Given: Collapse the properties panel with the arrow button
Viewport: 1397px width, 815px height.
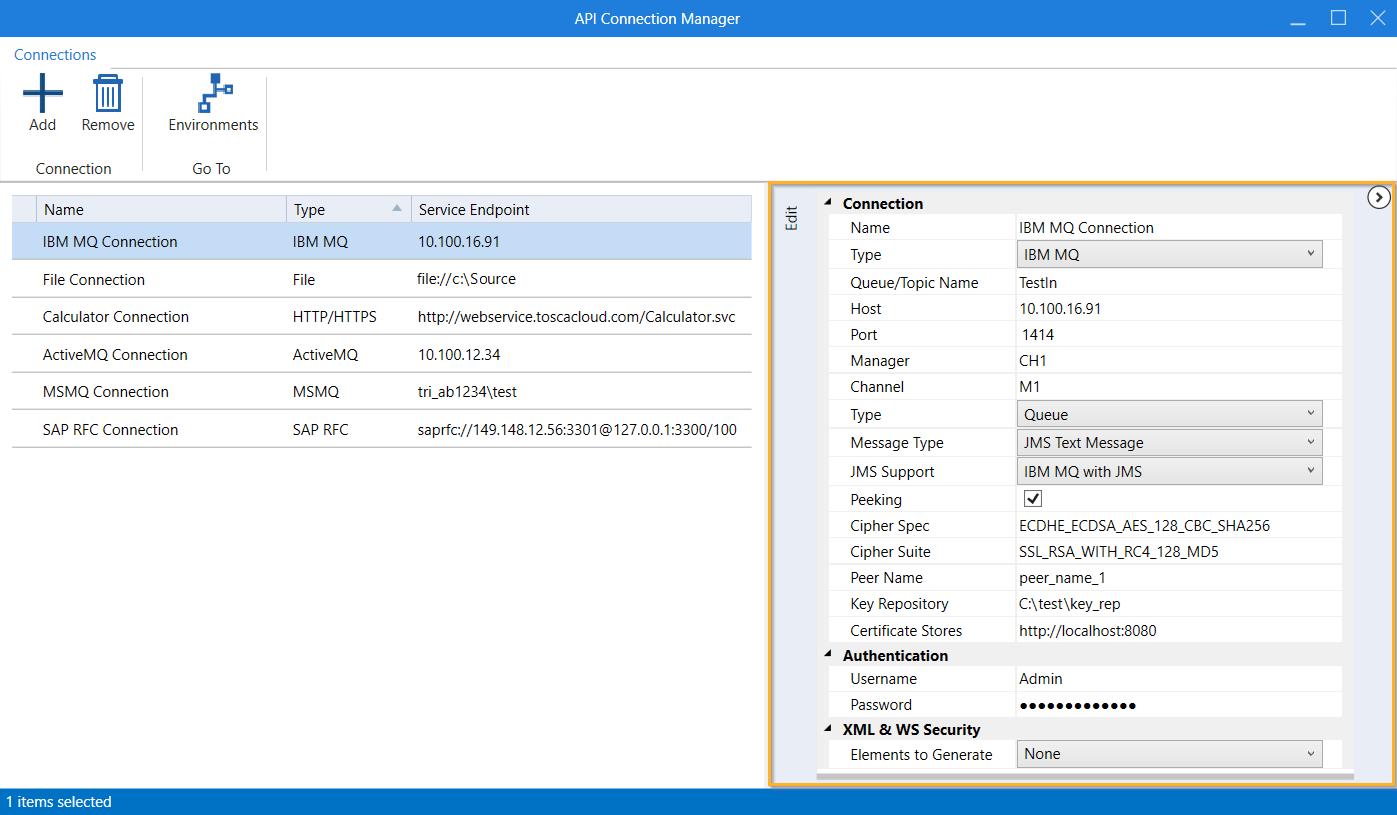Looking at the screenshot, I should tap(1379, 198).
